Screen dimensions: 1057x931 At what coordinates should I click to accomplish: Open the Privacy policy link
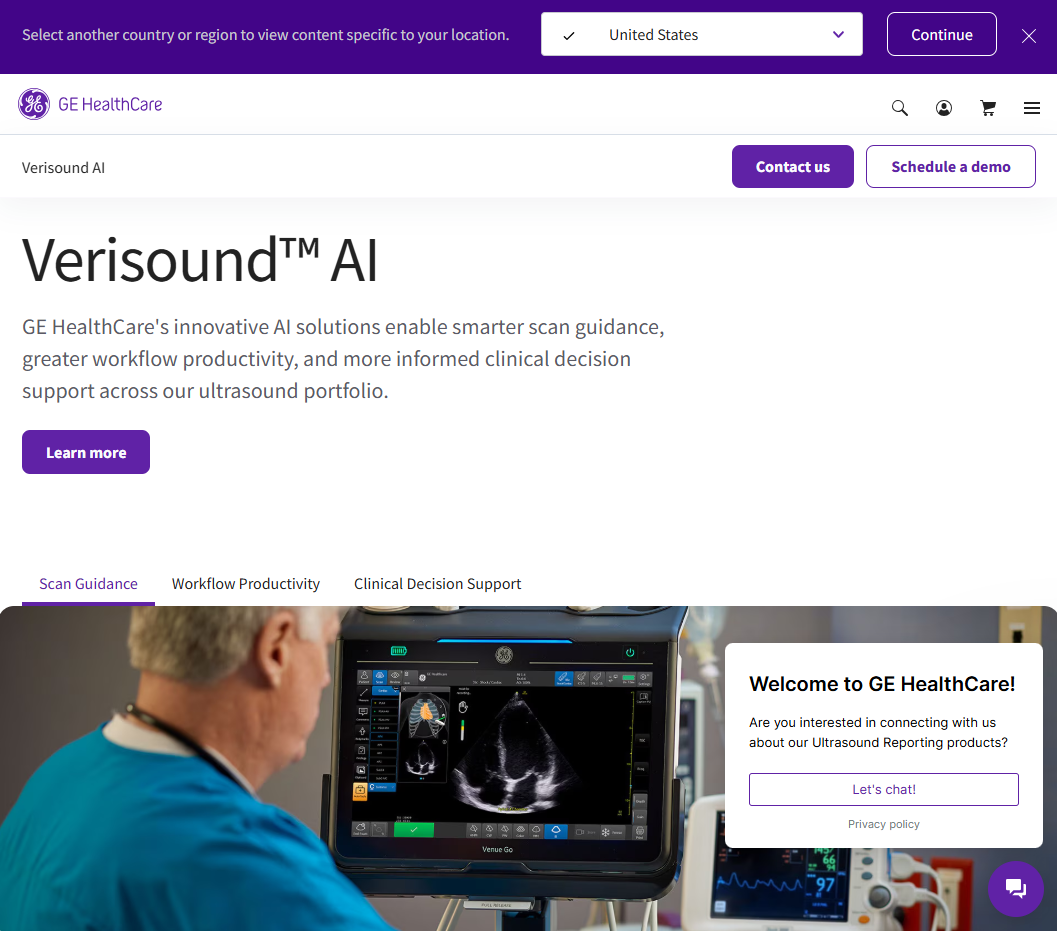pyautogui.click(x=884, y=824)
